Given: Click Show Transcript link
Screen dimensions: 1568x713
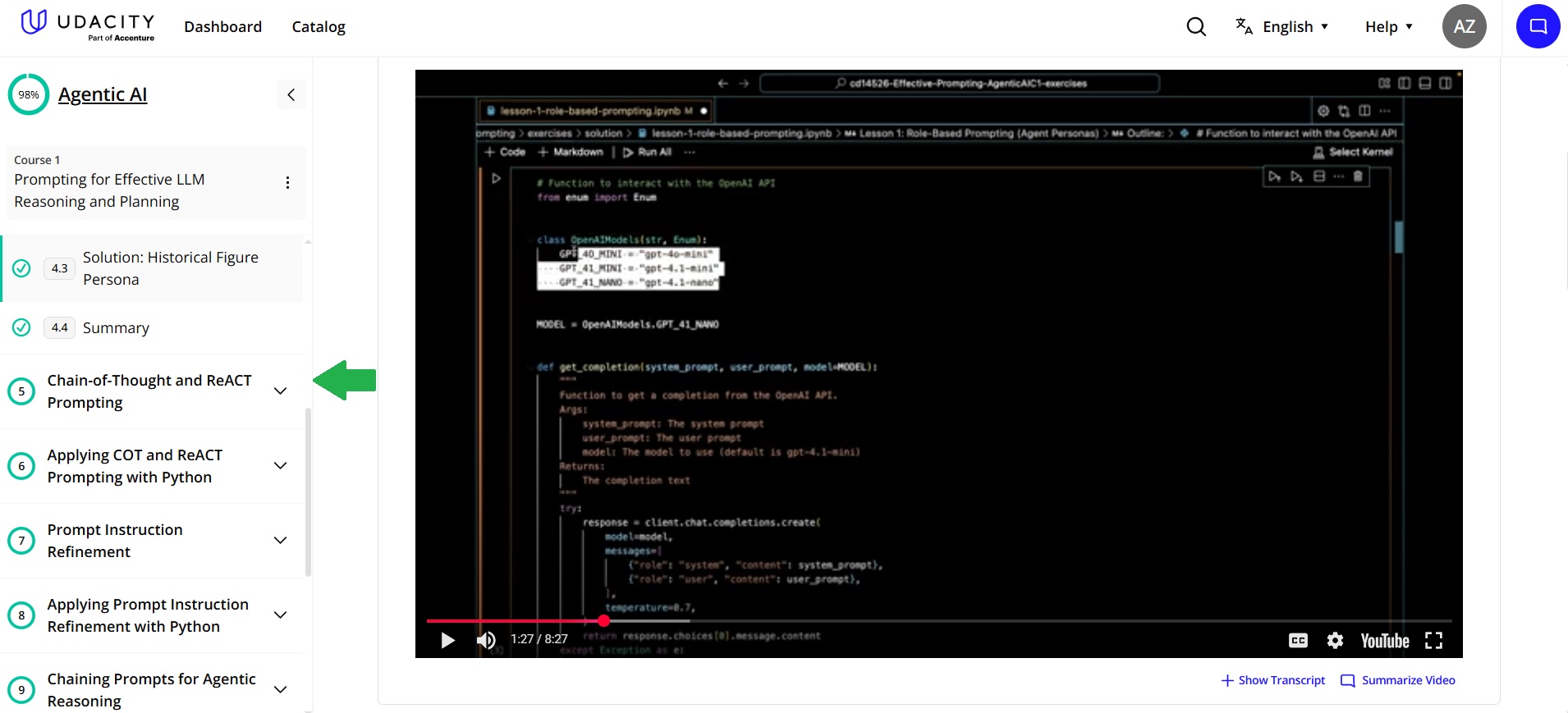Looking at the screenshot, I should point(1272,680).
